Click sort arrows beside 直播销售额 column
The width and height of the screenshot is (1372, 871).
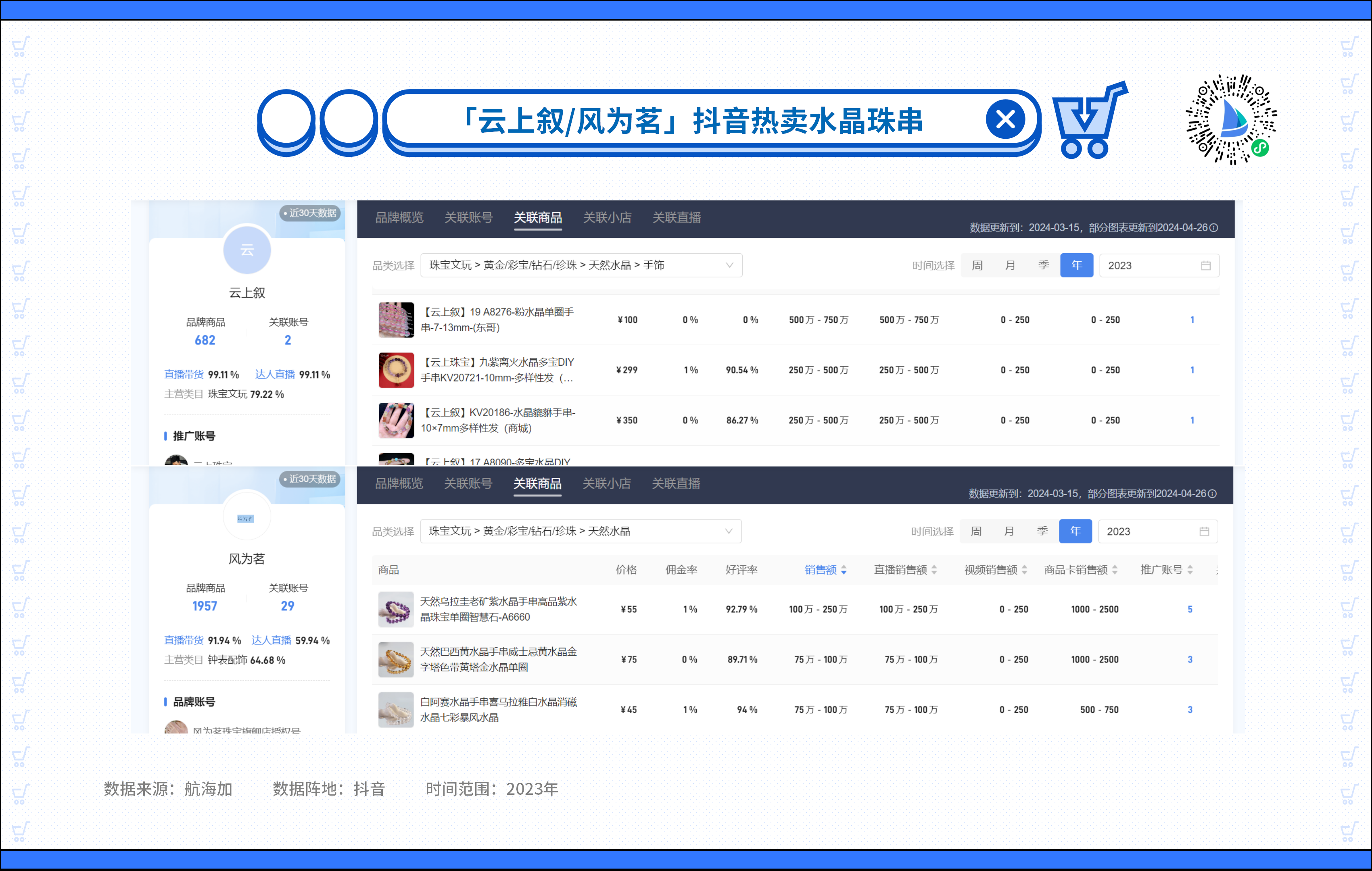(934, 570)
